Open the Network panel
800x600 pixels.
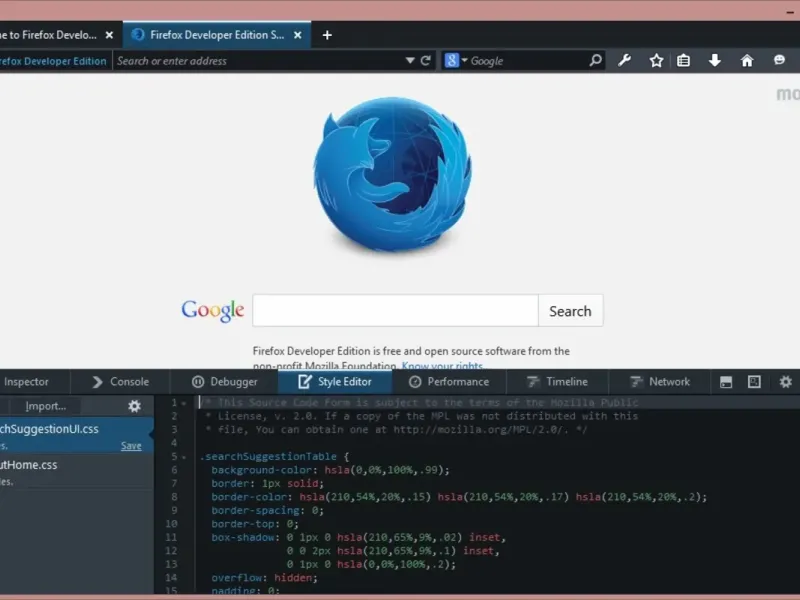tap(660, 382)
